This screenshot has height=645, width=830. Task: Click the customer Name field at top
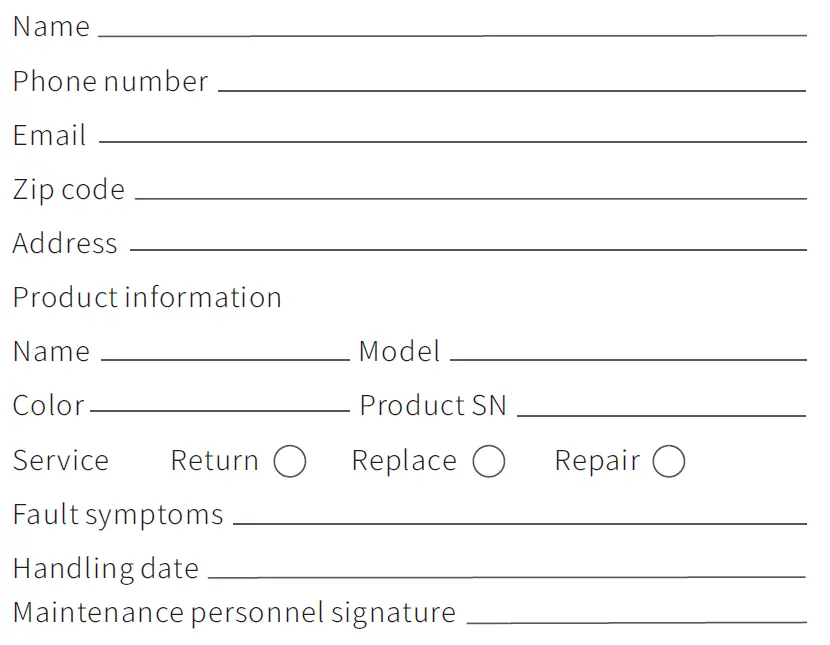click(x=452, y=28)
